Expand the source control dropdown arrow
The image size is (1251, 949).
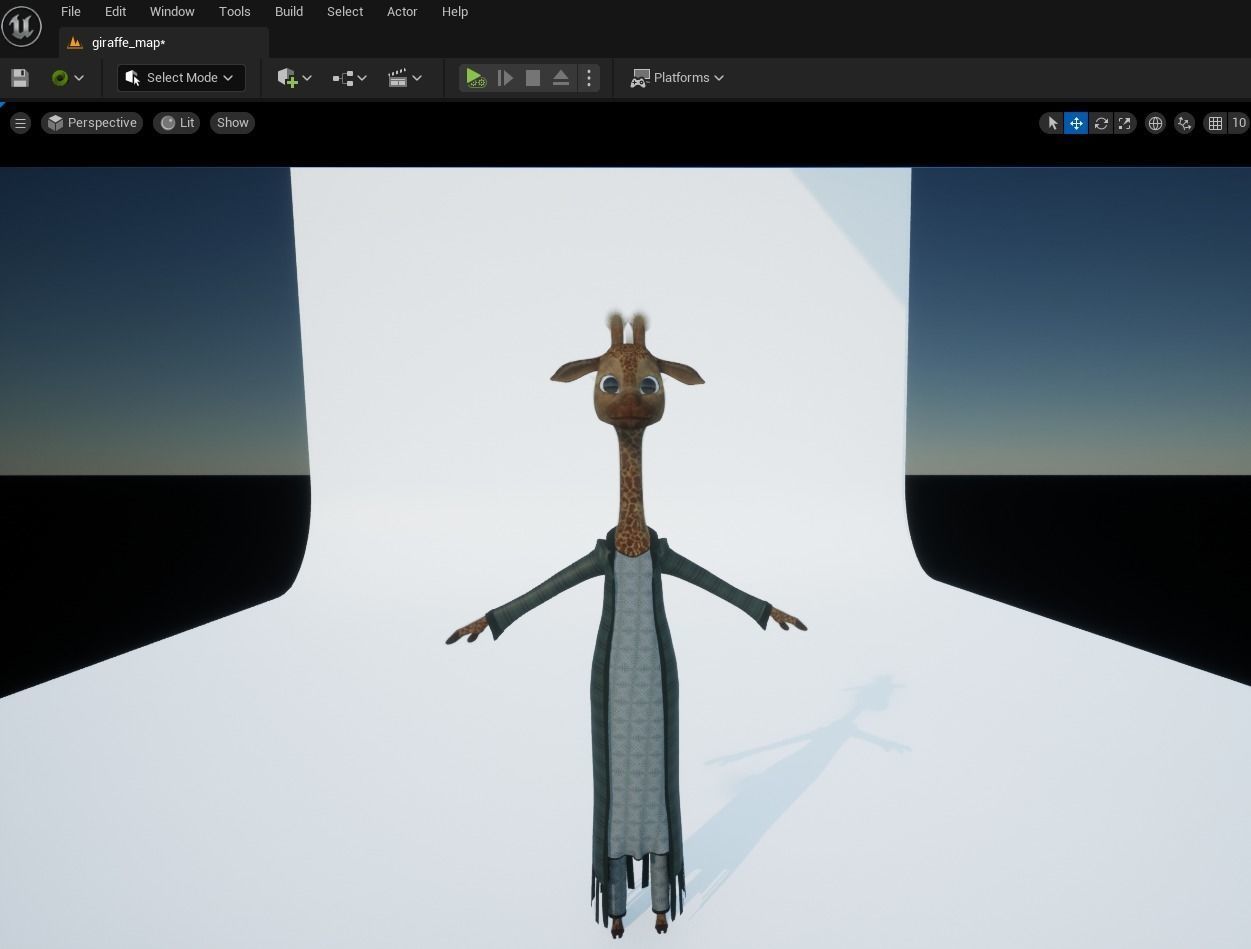(79, 78)
